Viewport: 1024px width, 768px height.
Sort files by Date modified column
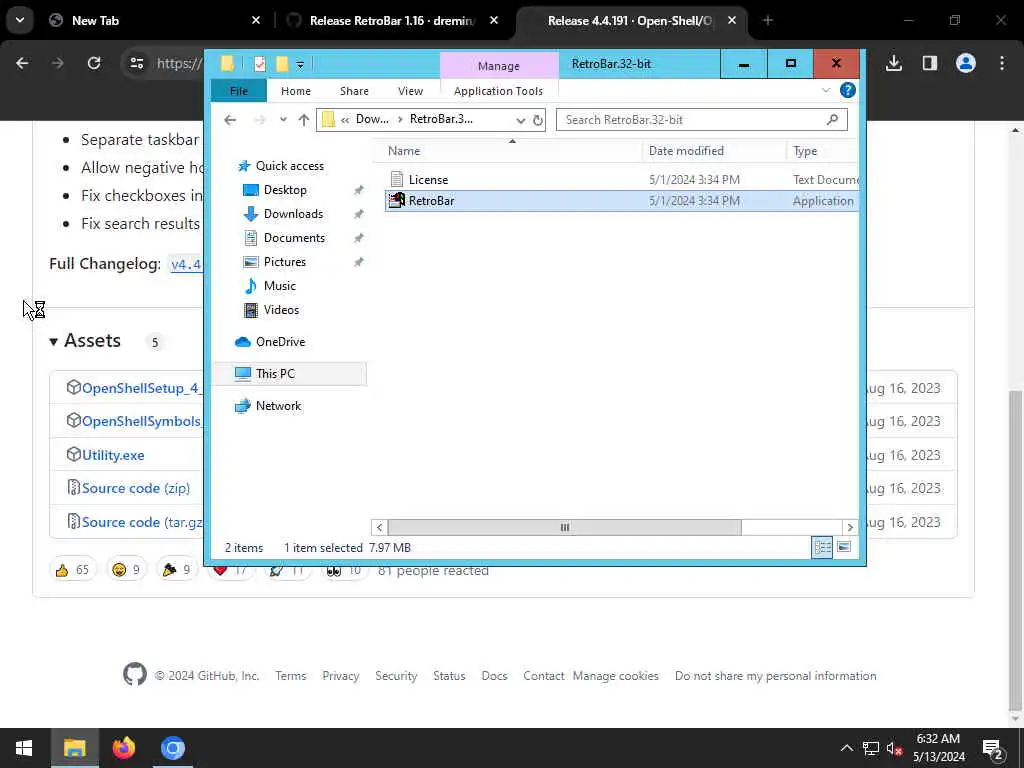(x=686, y=151)
